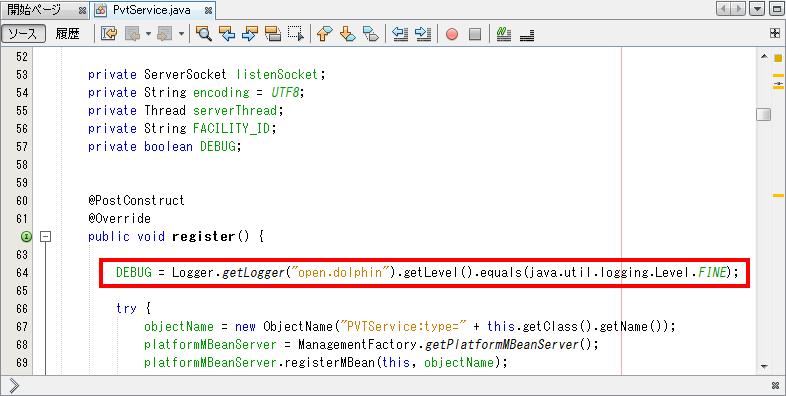The width and height of the screenshot is (786, 396).
Task: Click line number 64 in gutter
Action: click(x=22, y=273)
